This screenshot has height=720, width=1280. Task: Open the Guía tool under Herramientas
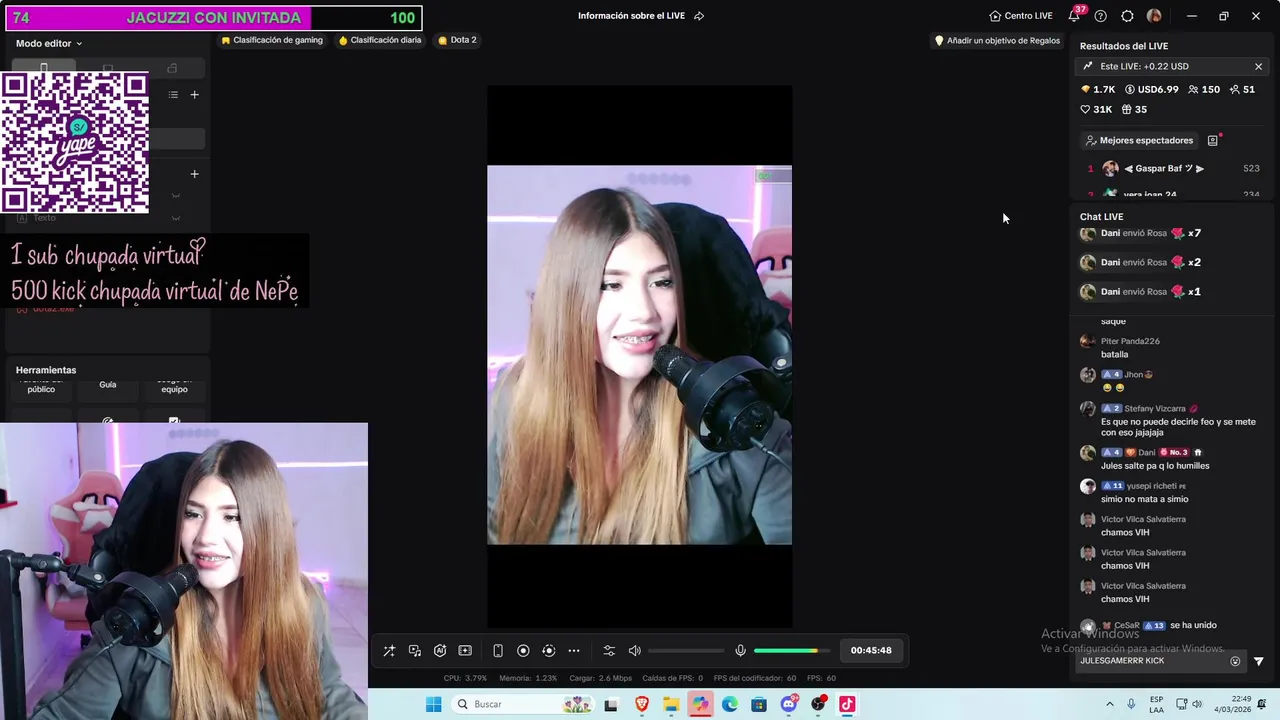click(x=108, y=385)
